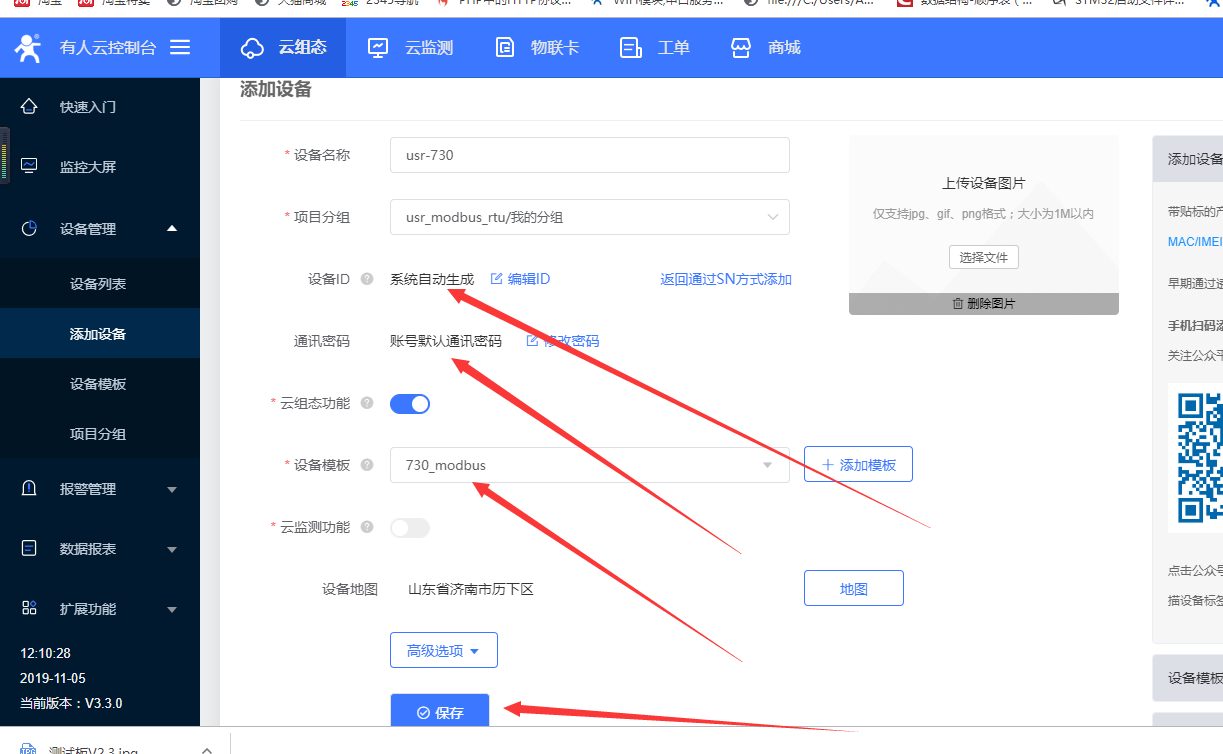
Task: Open the 设备模板 dropdown showing 730_modbus
Action: coord(589,465)
